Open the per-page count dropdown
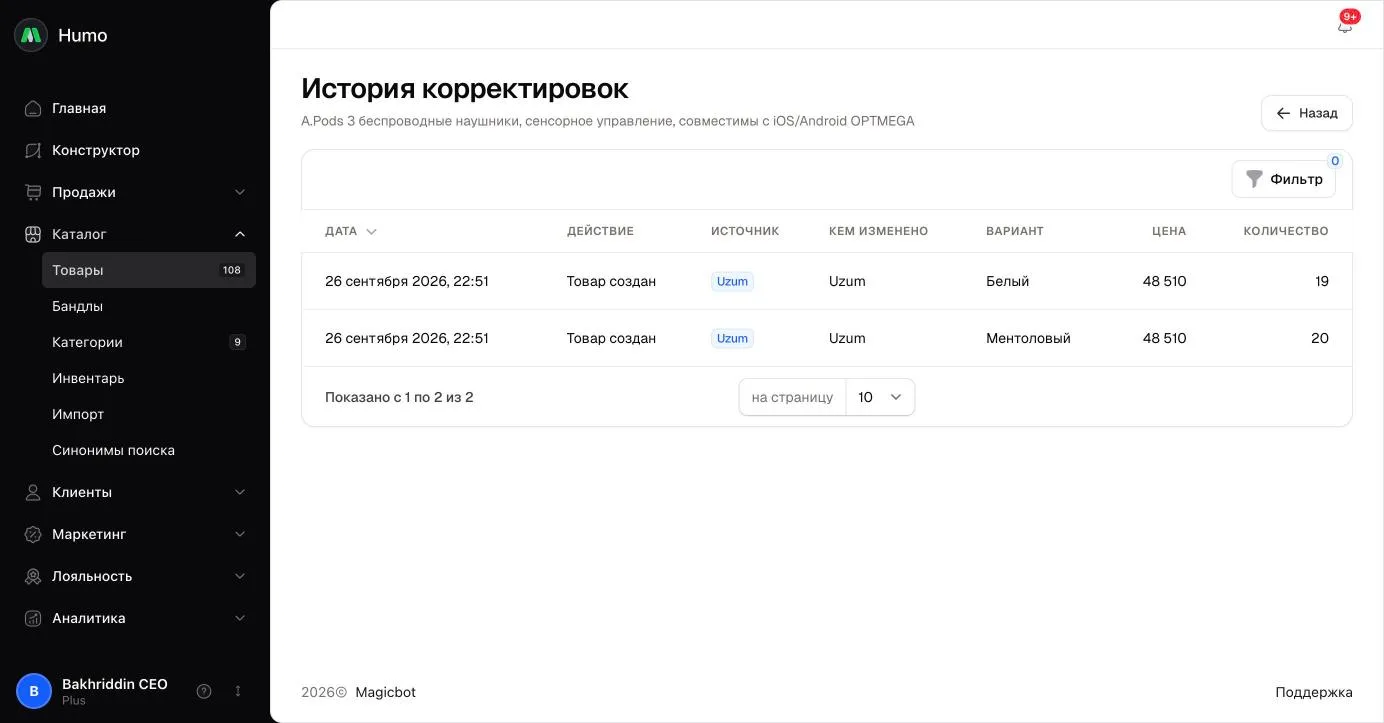Image resolution: width=1384 pixels, height=723 pixels. (x=880, y=397)
